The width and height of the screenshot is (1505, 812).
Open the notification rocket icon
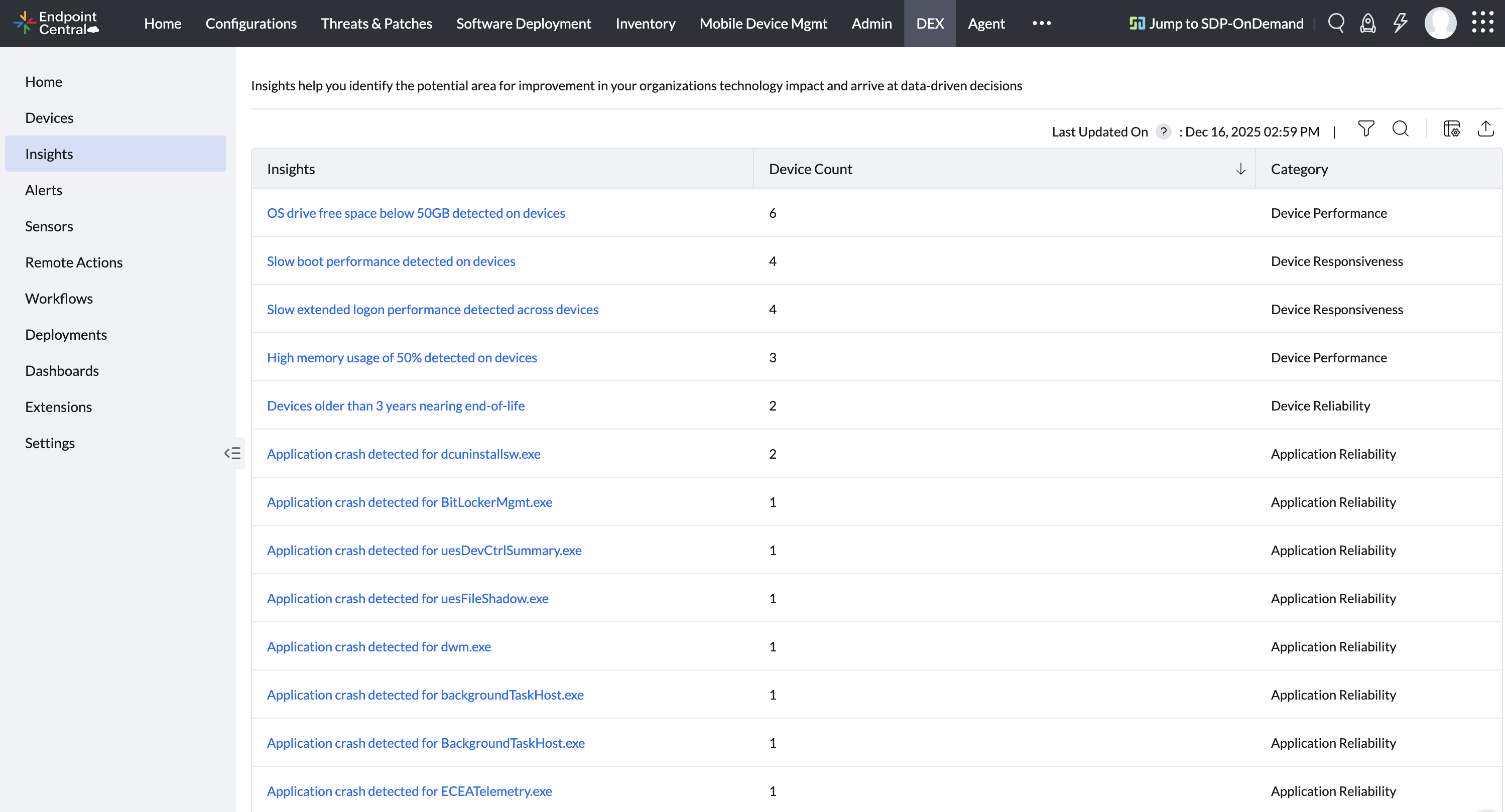[x=1368, y=24]
